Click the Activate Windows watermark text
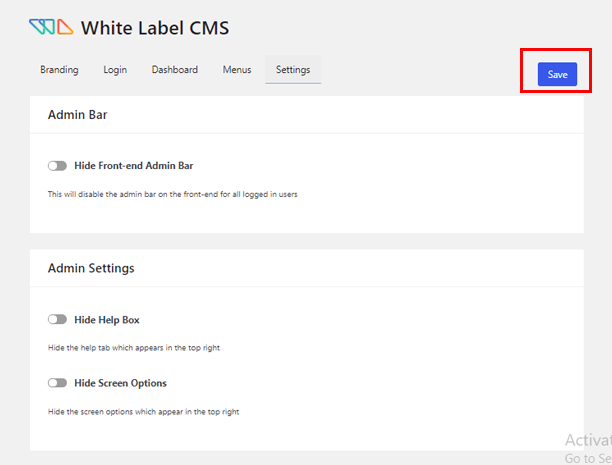This screenshot has height=465, width=612. (x=587, y=440)
